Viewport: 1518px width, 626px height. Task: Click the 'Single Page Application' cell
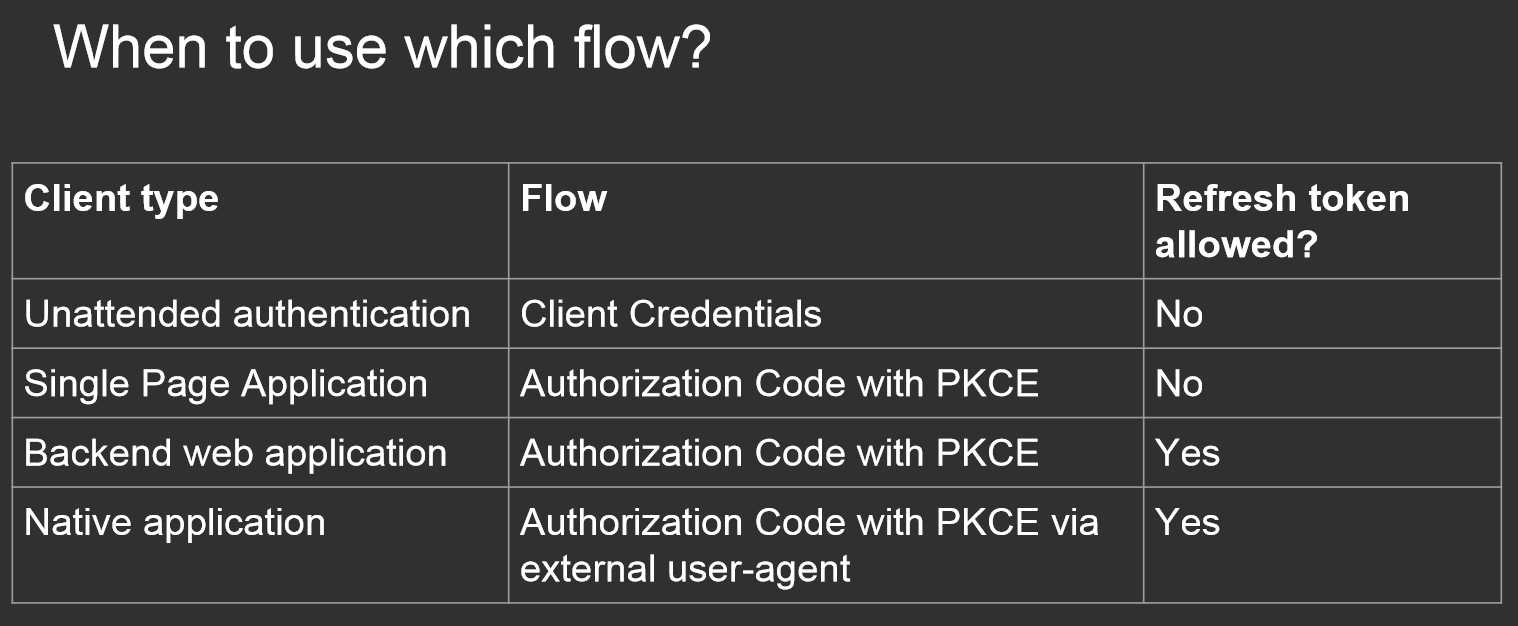[260, 383]
